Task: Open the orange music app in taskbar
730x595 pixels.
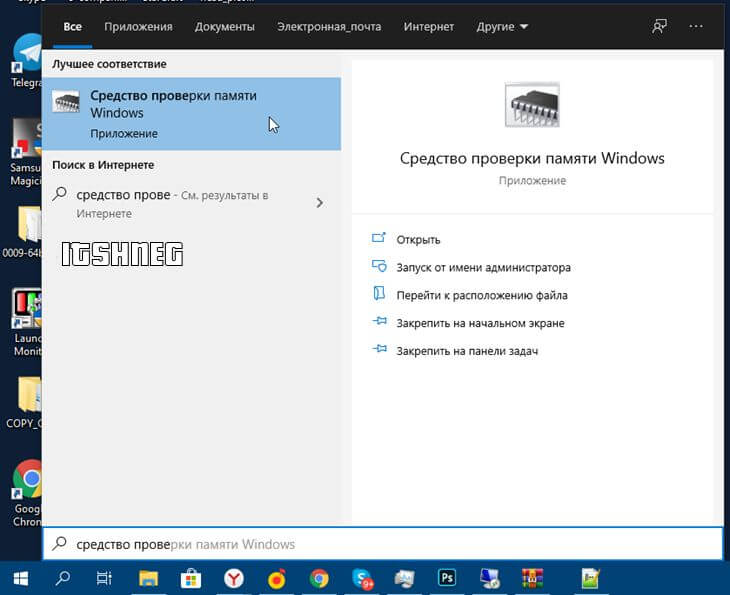Action: point(277,579)
